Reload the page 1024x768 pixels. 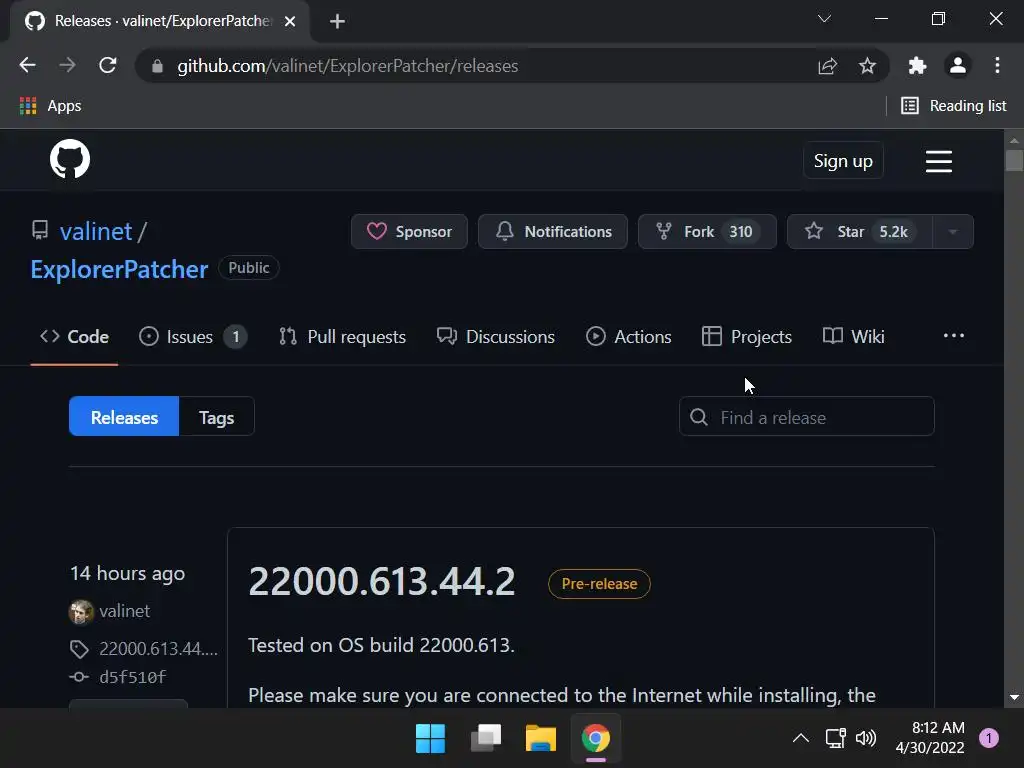[x=108, y=65]
